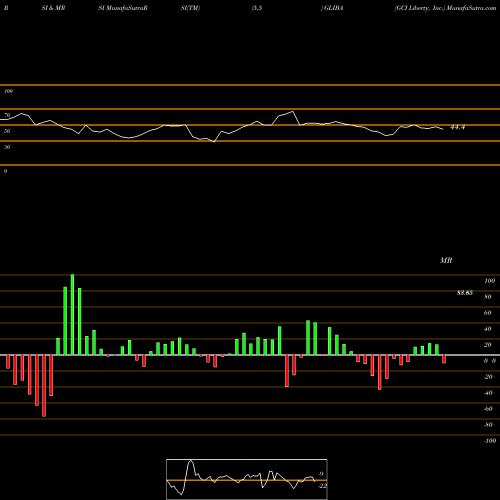This screenshot has width=500, height=500.
Task: Click the RSI value label 44.4
Action: (x=457, y=127)
